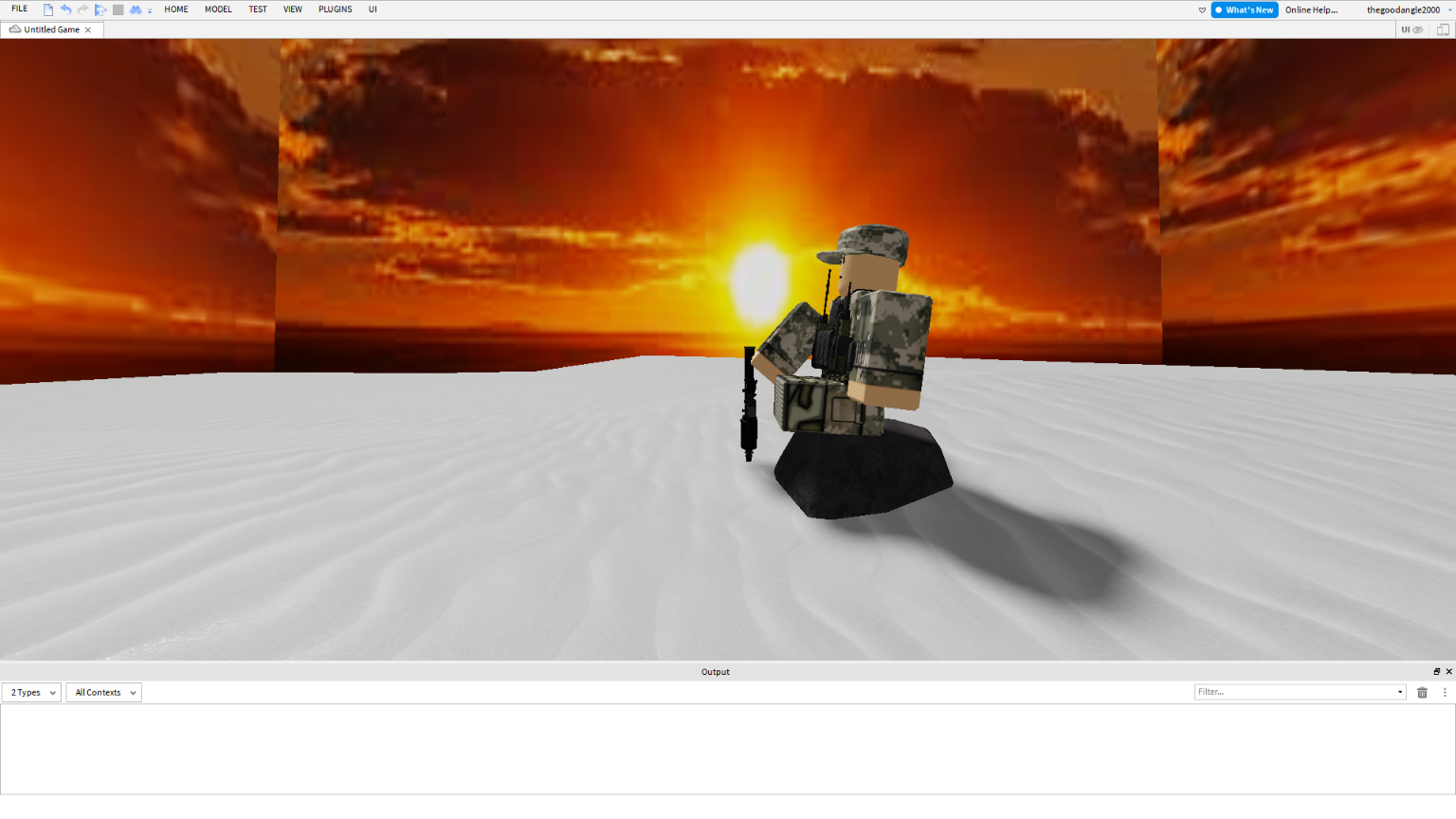Click the What's New button
This screenshot has width=1456, height=819.
coord(1245,10)
